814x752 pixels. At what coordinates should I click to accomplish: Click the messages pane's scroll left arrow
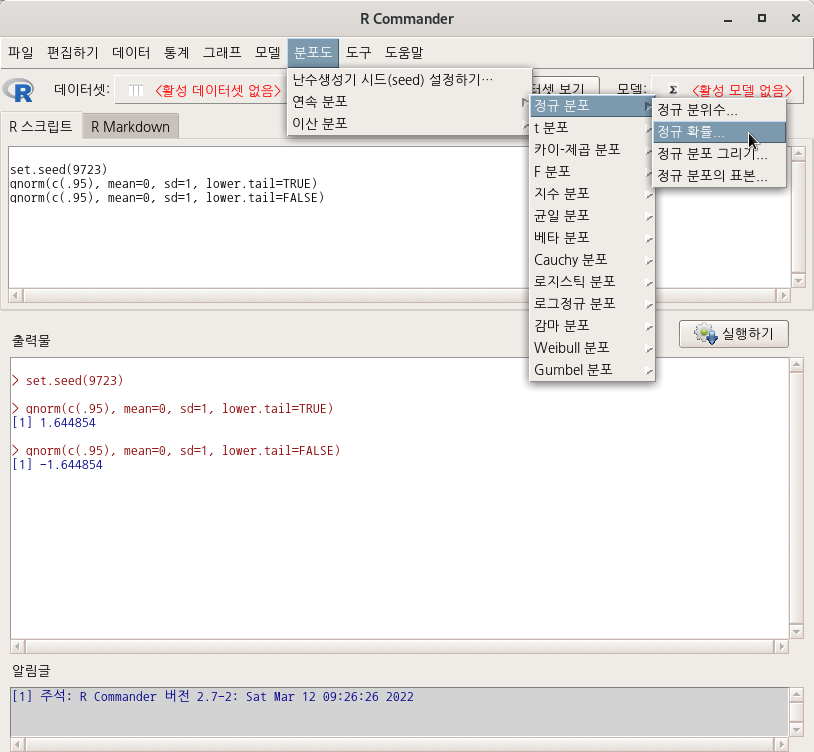pyautogui.click(x=17, y=745)
